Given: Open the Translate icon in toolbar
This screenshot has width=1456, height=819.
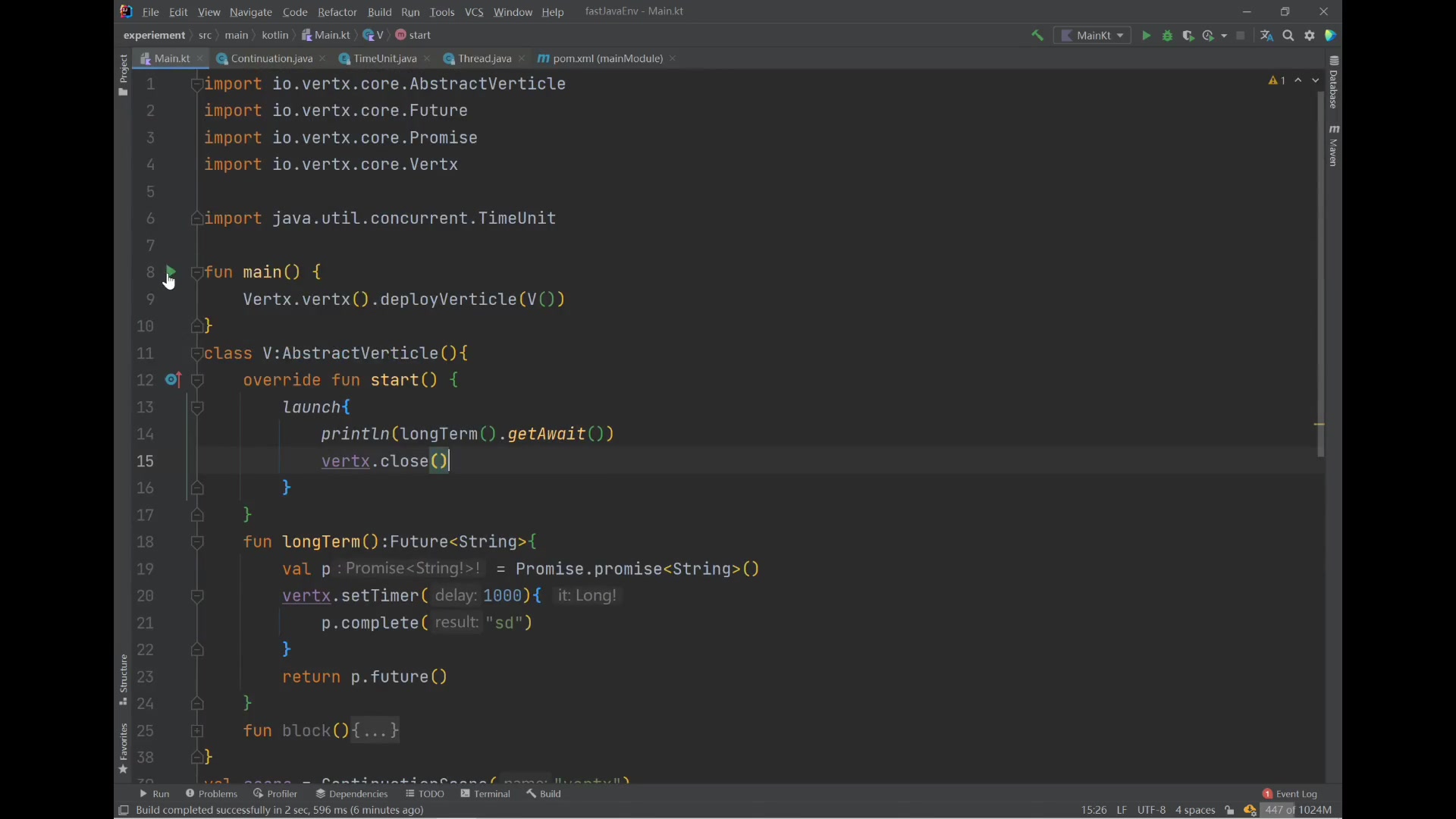Looking at the screenshot, I should tap(1266, 36).
